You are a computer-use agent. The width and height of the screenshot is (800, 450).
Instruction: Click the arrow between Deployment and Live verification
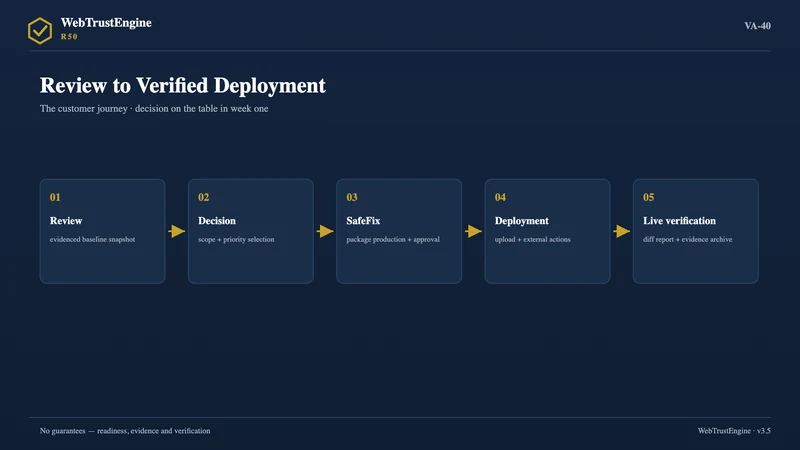[621, 231]
